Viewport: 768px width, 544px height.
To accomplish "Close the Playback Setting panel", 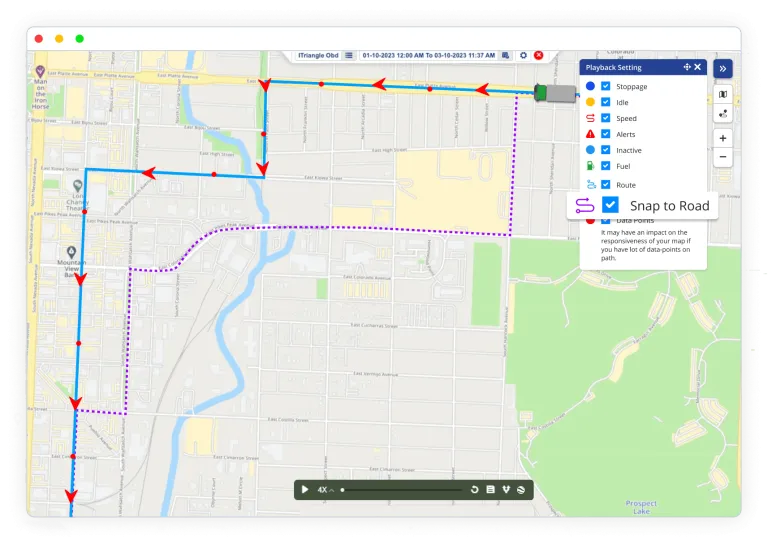I will click(x=698, y=67).
